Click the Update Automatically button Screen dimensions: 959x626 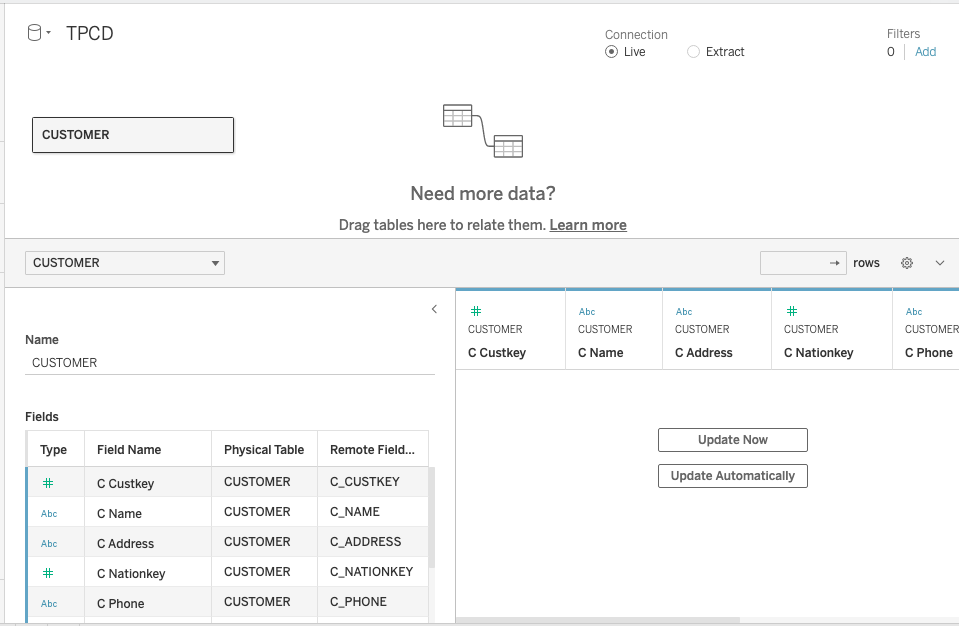click(732, 476)
